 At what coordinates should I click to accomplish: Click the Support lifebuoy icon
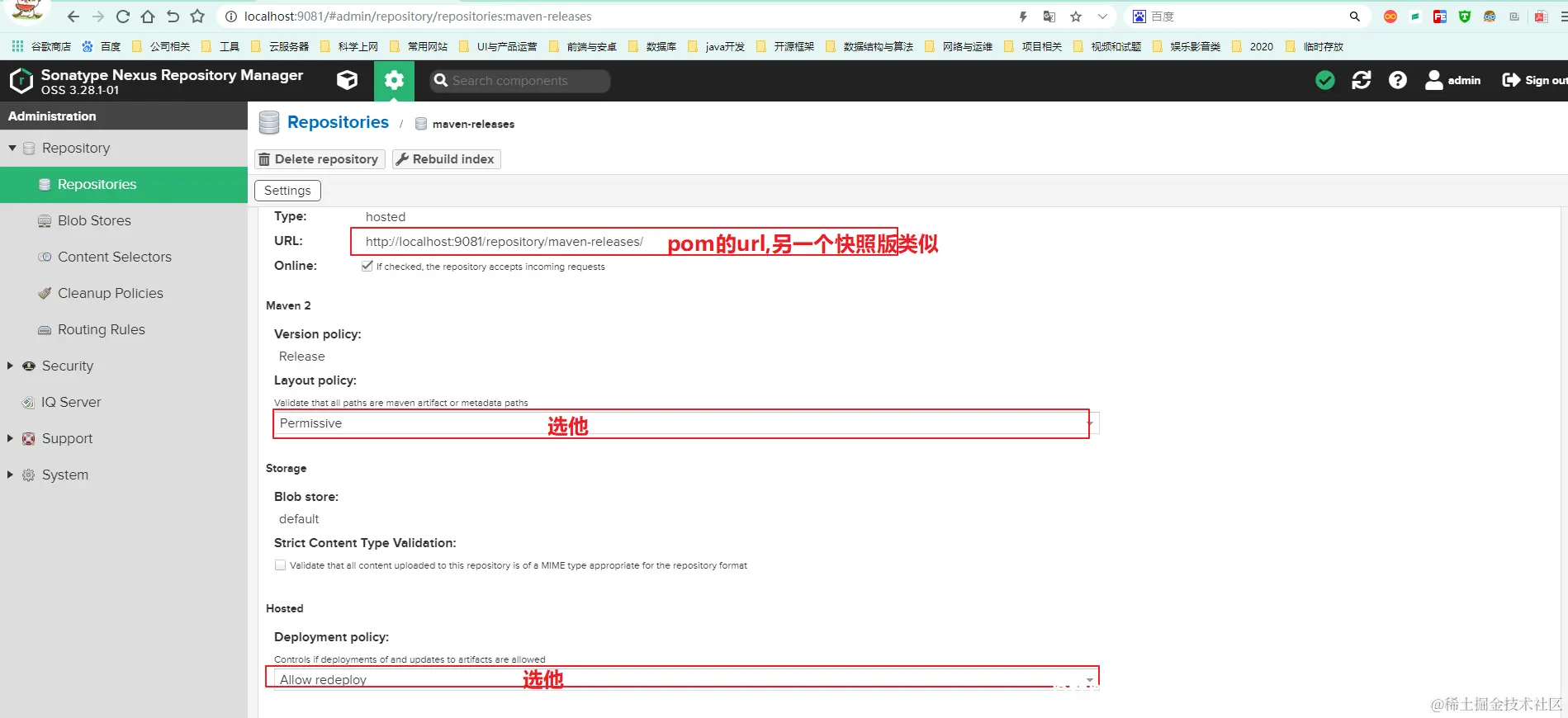(29, 438)
